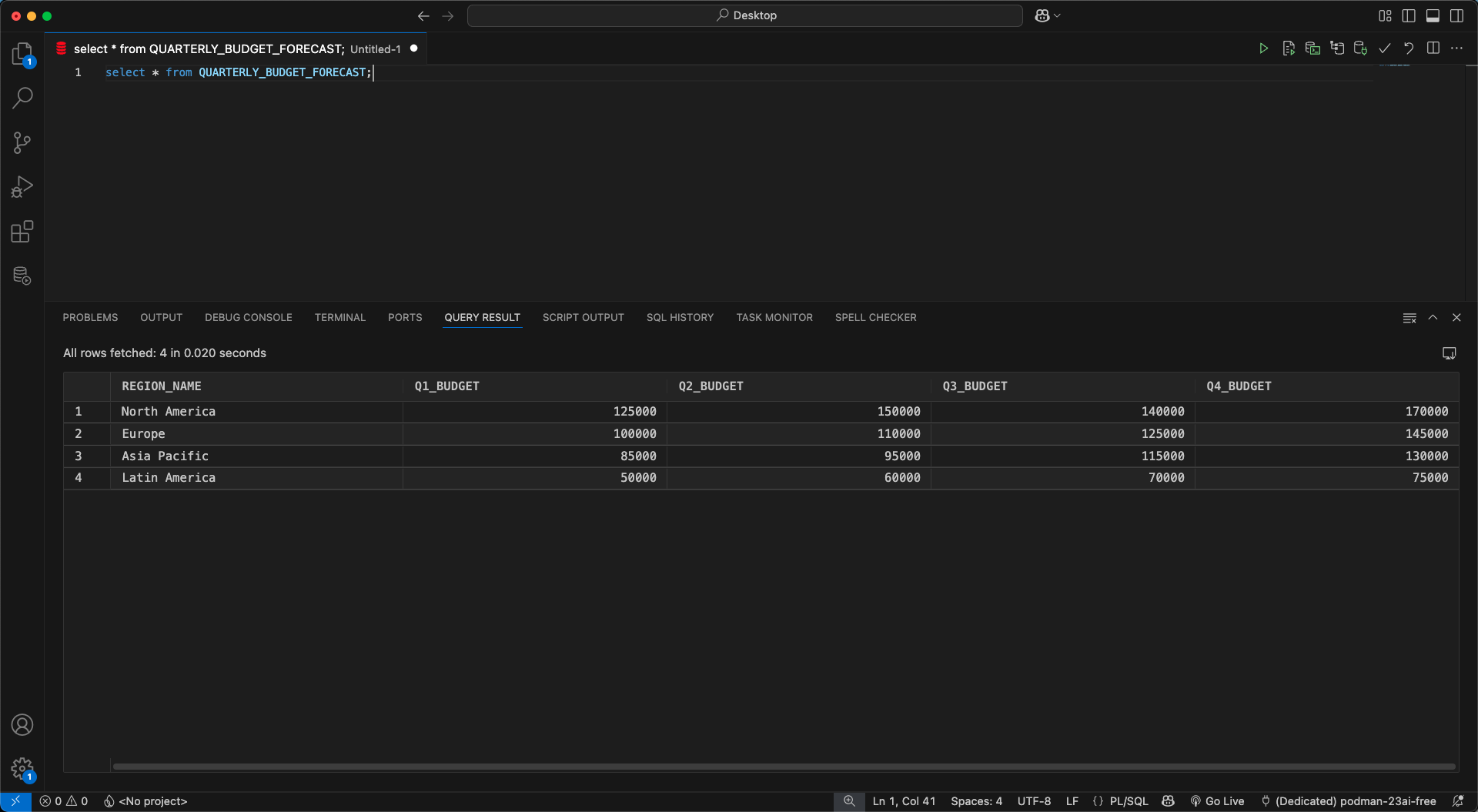Go back using the navigation arrow
The width and height of the screenshot is (1478, 812).
click(x=423, y=16)
